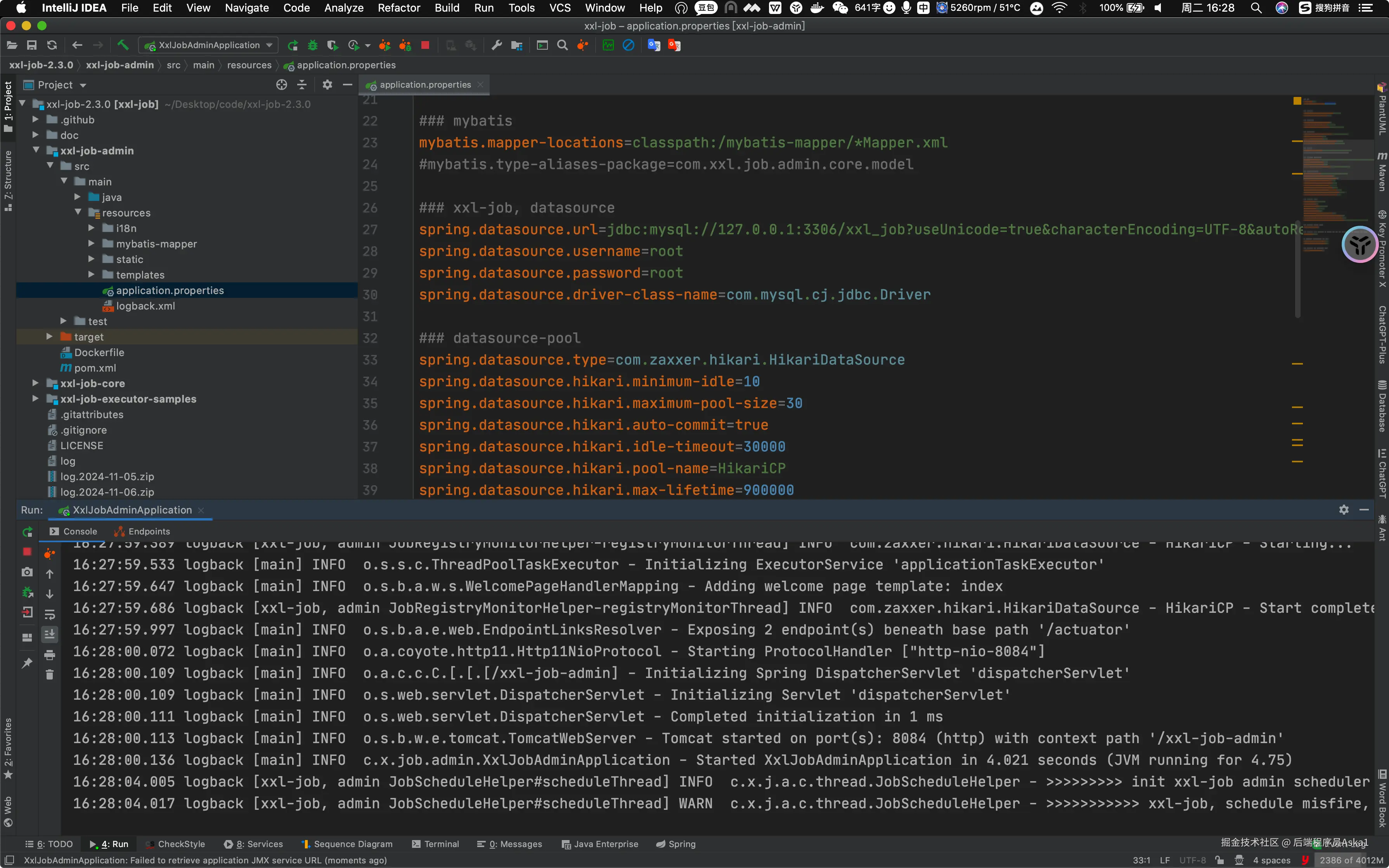Toggle read-only lock in status bar
This screenshot has height=868, width=1389.
1219,860
